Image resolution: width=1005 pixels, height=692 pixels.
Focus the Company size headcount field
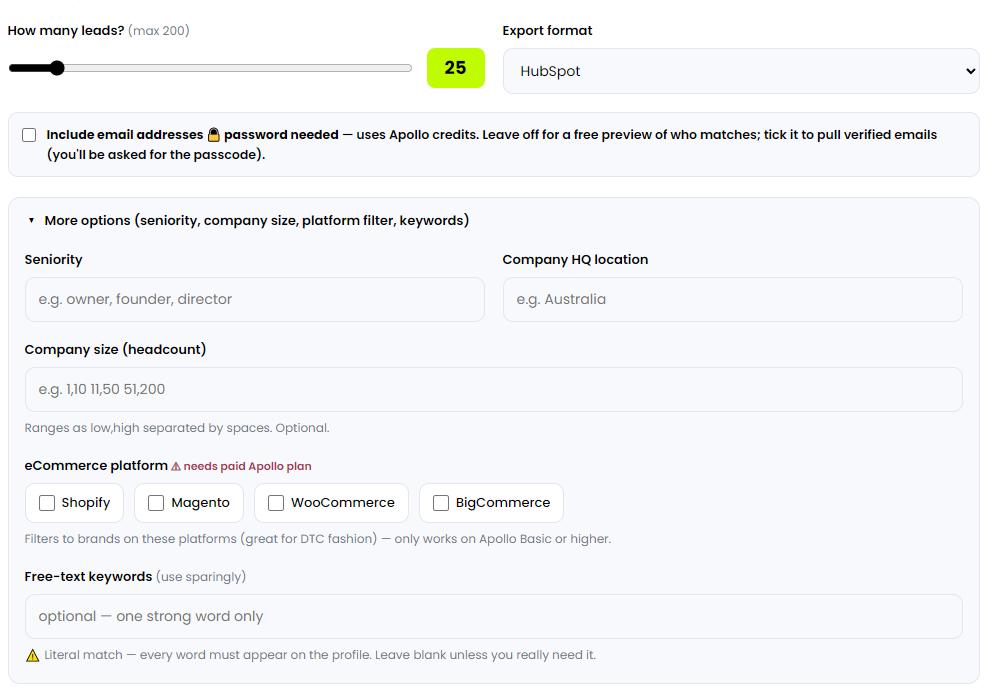click(494, 390)
